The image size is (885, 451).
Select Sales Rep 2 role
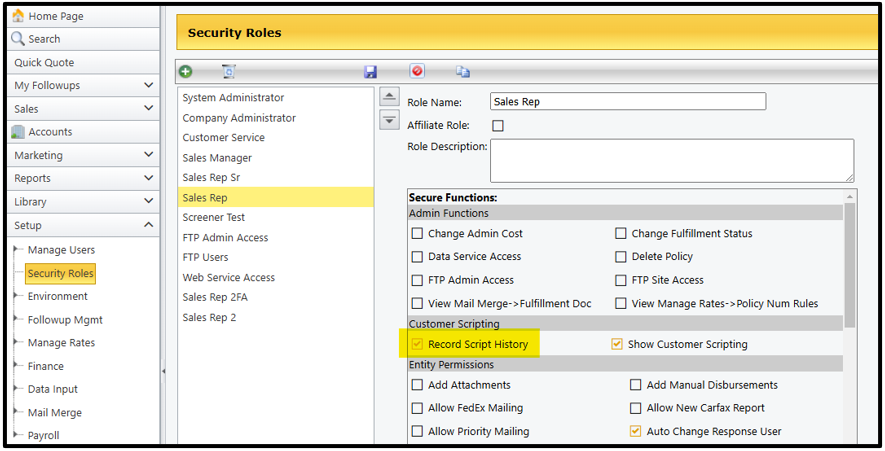point(275,318)
